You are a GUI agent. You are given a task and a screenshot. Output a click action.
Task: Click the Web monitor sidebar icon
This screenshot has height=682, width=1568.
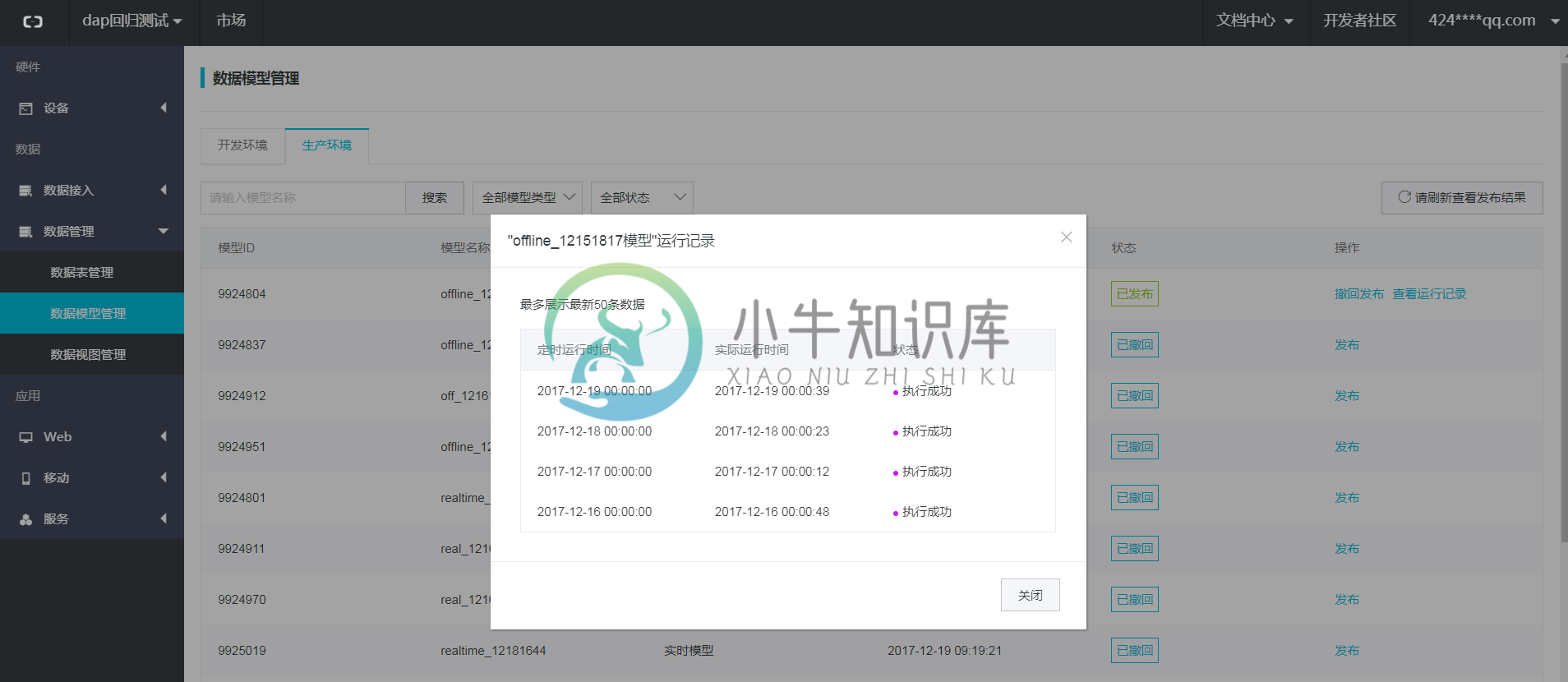26,437
